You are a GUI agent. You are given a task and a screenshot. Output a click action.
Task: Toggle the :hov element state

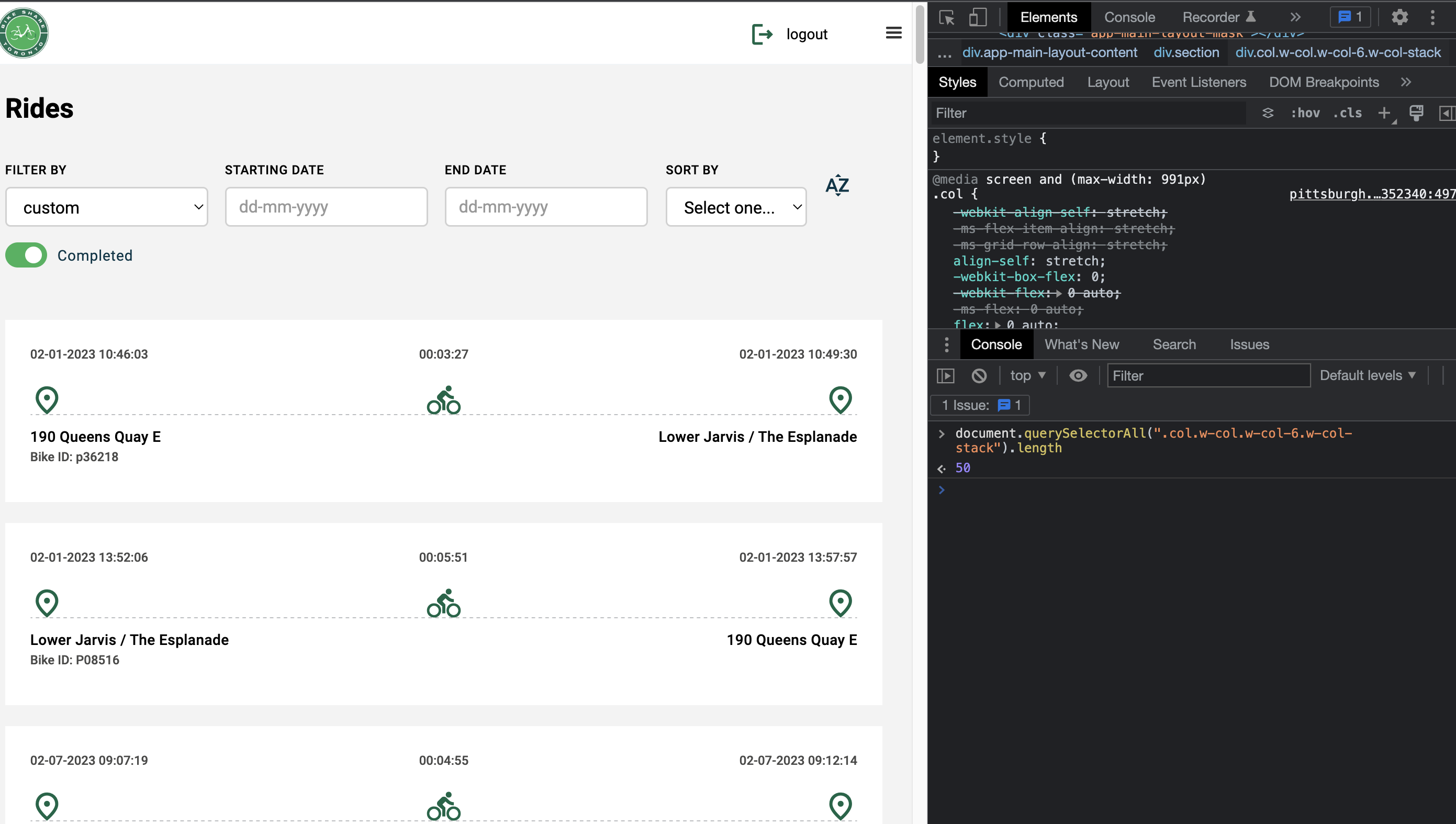pos(1304,113)
